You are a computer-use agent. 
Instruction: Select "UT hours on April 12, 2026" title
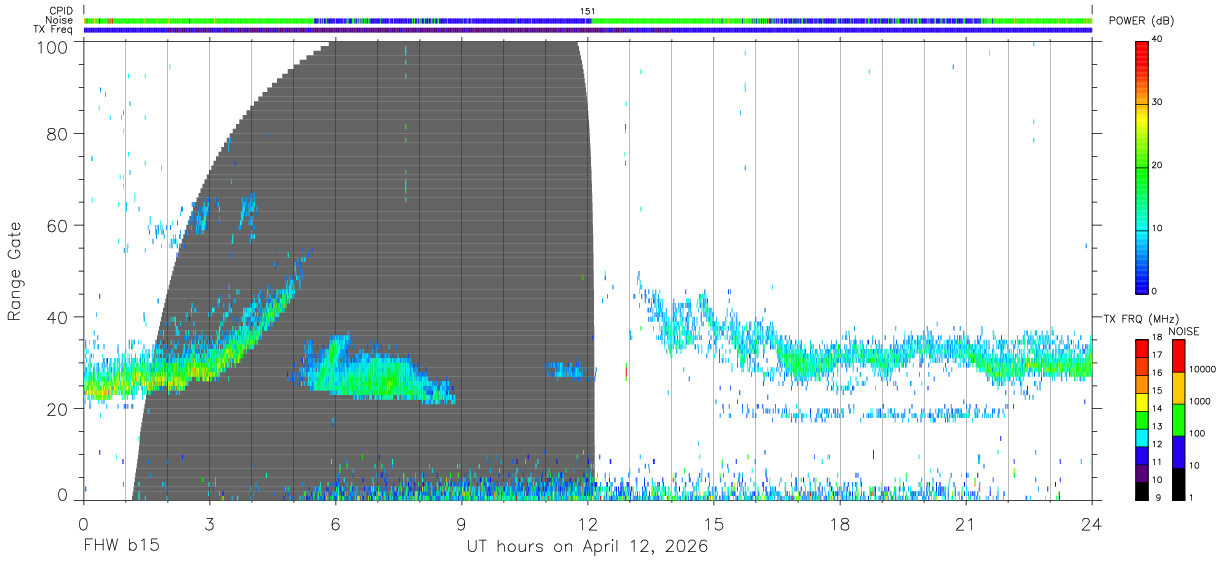pos(587,547)
